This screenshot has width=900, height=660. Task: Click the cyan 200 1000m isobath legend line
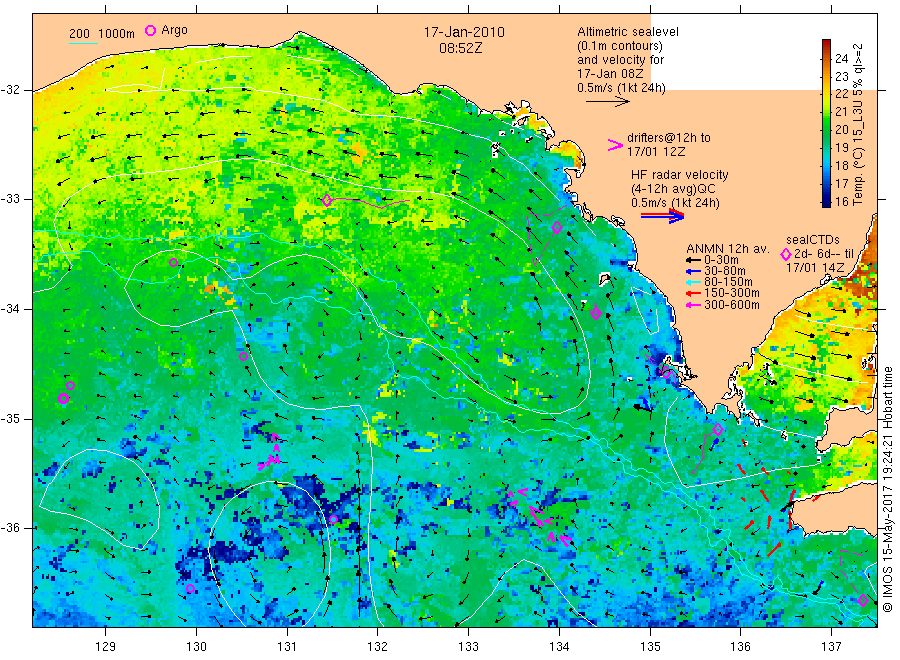coord(83,42)
